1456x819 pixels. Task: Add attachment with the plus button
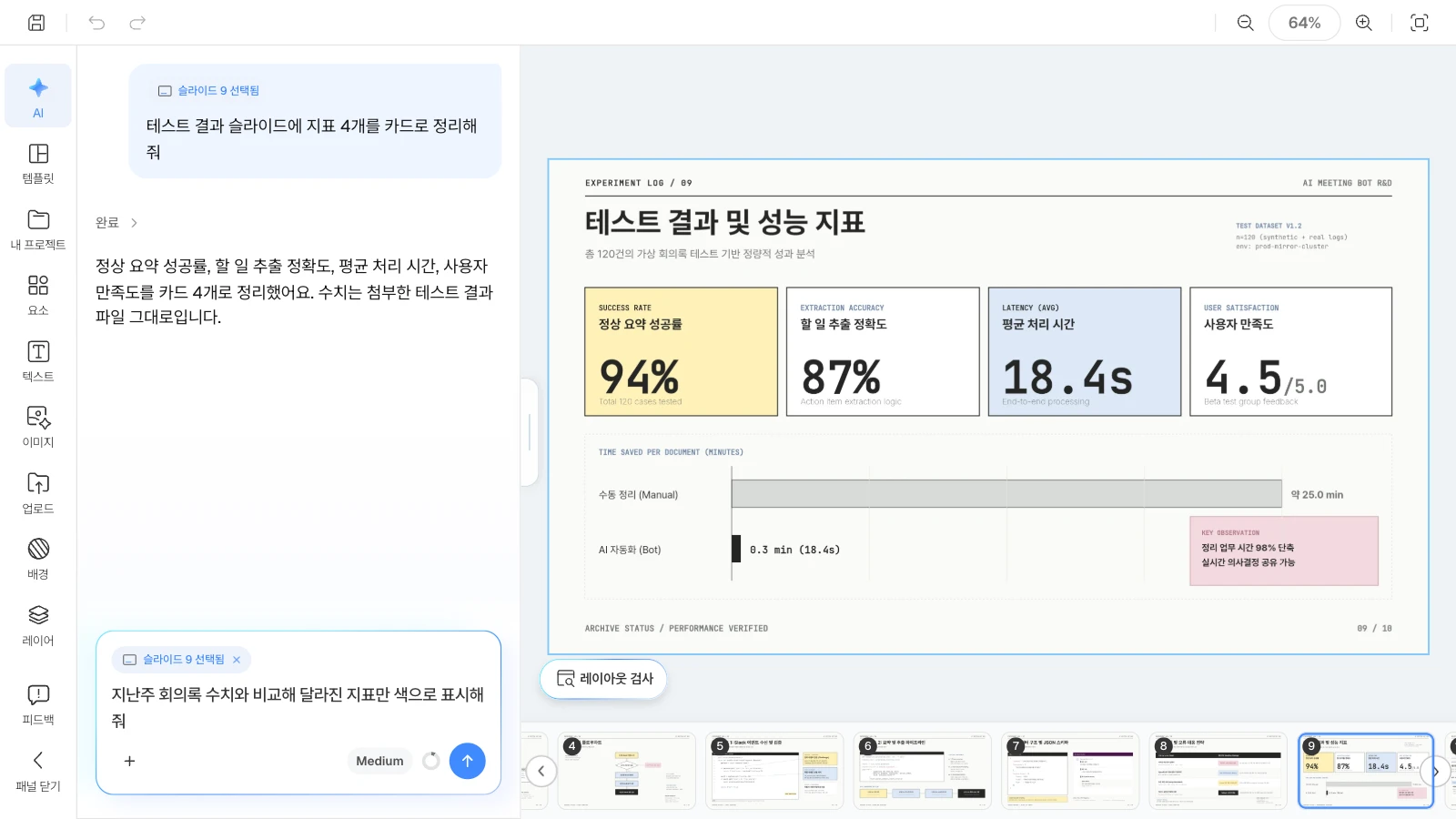(x=129, y=761)
